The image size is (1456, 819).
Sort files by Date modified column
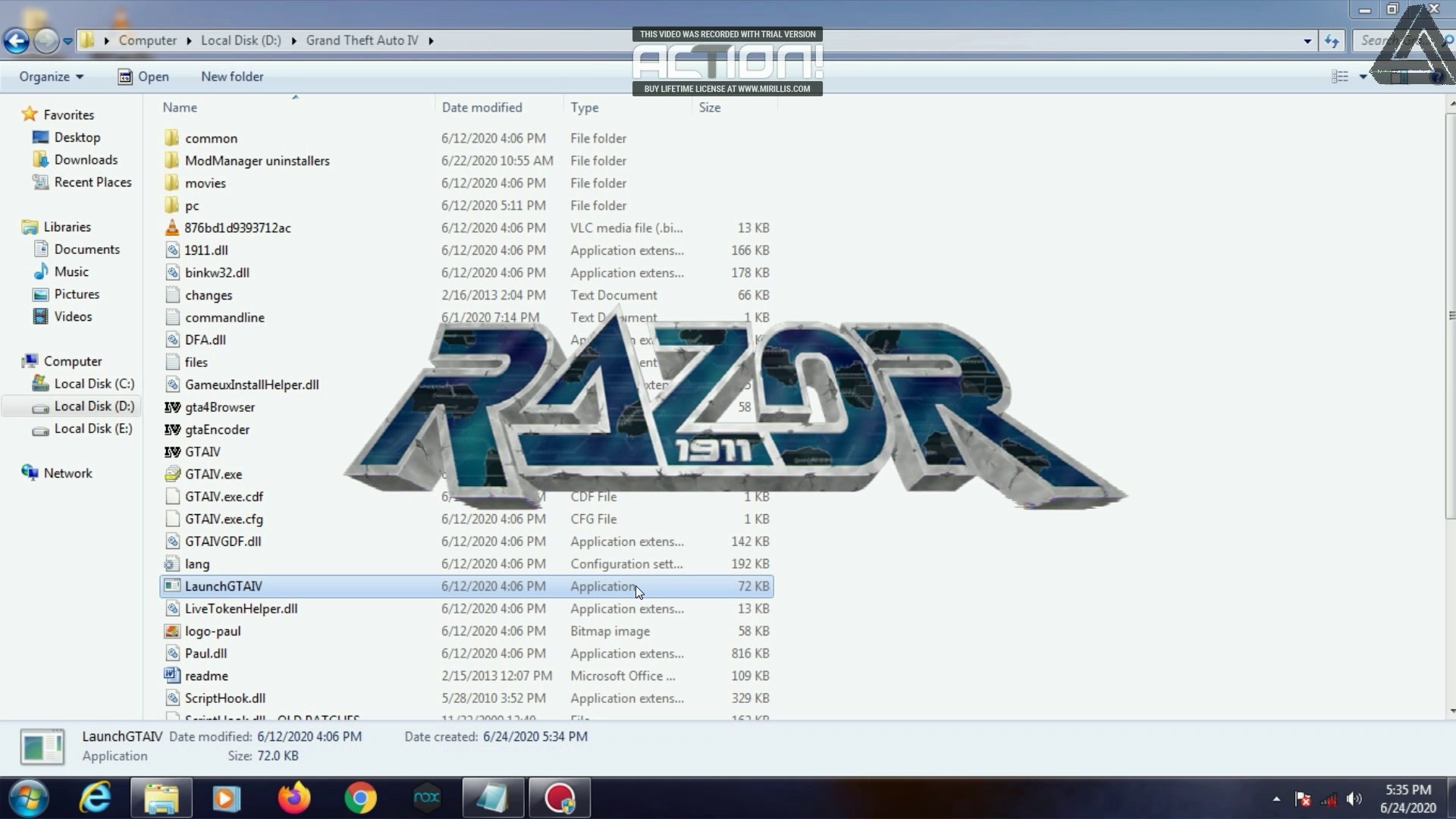point(482,108)
